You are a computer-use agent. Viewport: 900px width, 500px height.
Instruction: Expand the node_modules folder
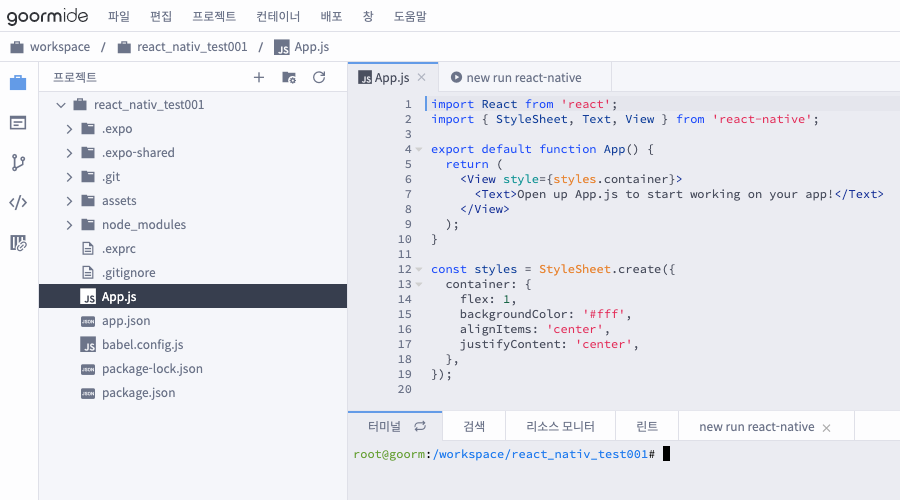click(x=69, y=225)
